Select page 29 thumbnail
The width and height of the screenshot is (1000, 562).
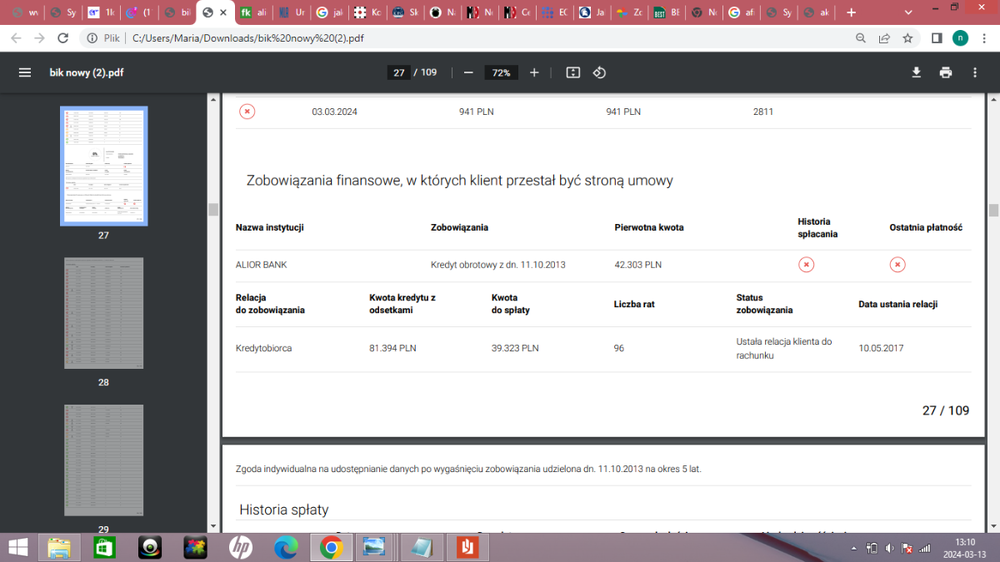104,460
